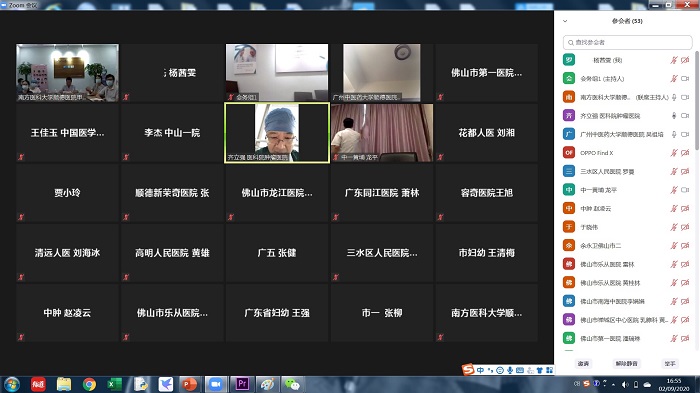Viewport: 700px width, 393px height.
Task: Open WeChat from the taskbar
Action: pyautogui.click(x=292, y=384)
